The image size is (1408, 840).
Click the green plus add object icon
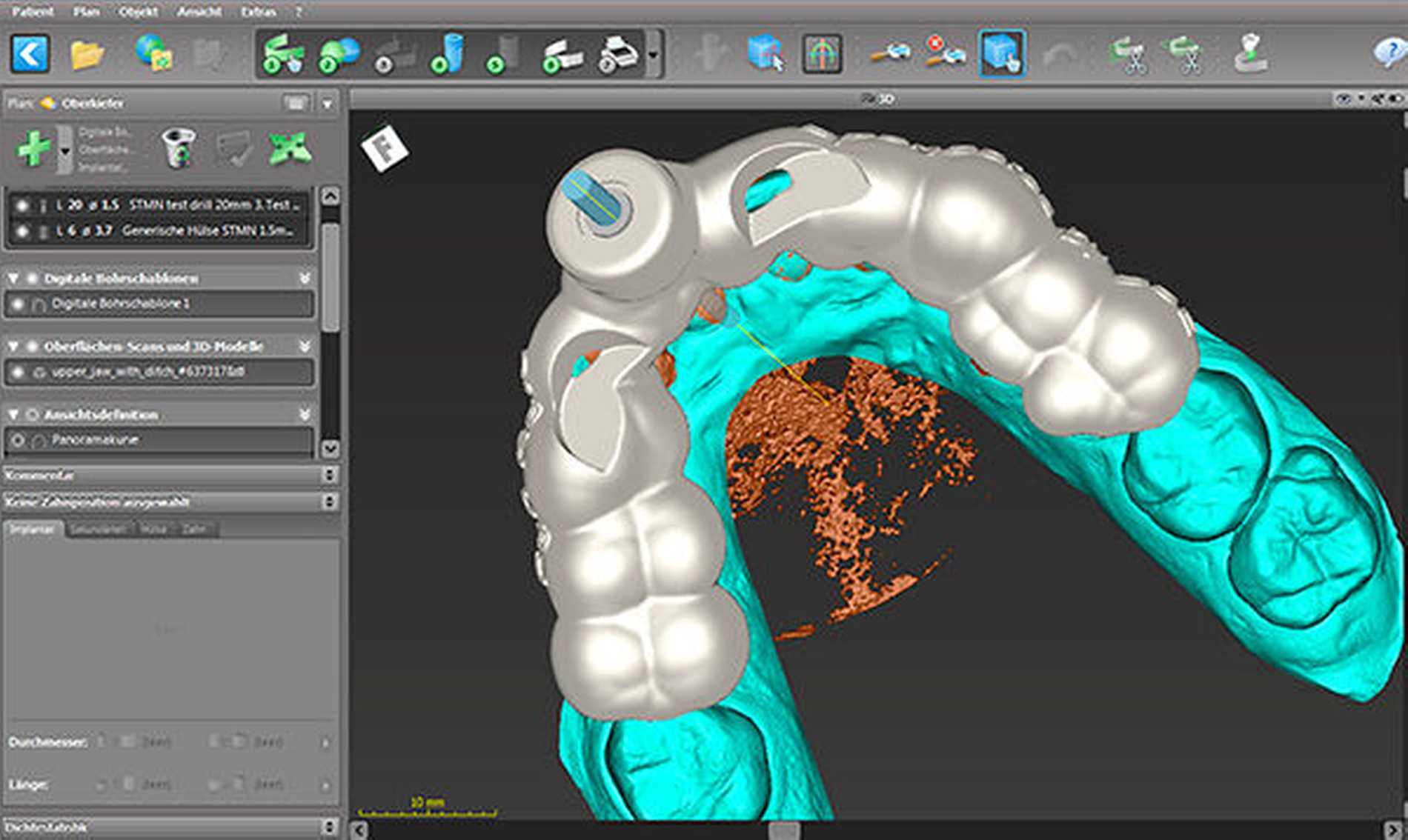click(x=33, y=148)
